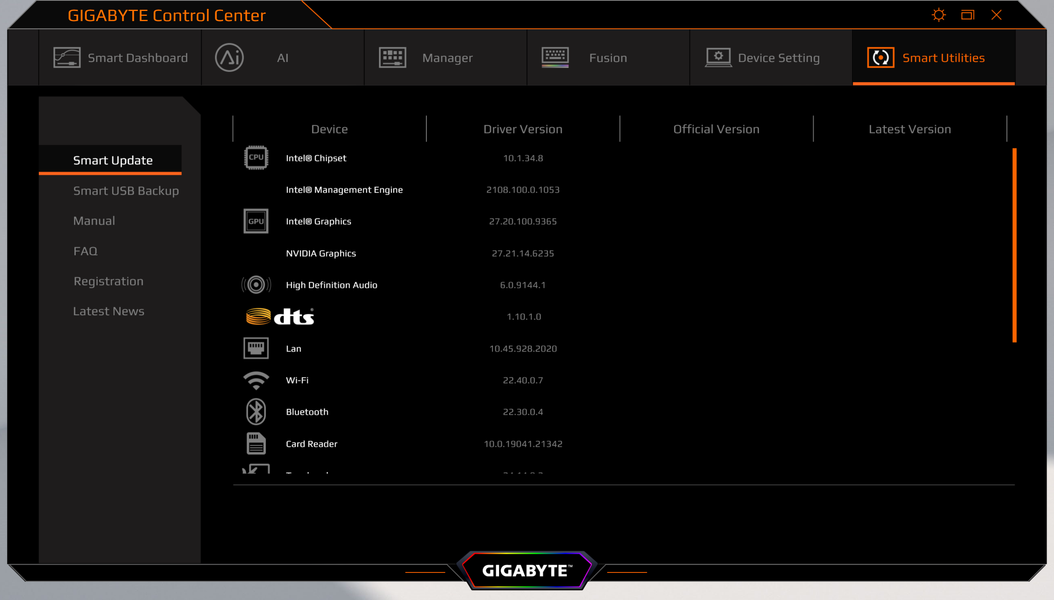Open Smart USB Backup
The width and height of the screenshot is (1054, 600).
[126, 191]
